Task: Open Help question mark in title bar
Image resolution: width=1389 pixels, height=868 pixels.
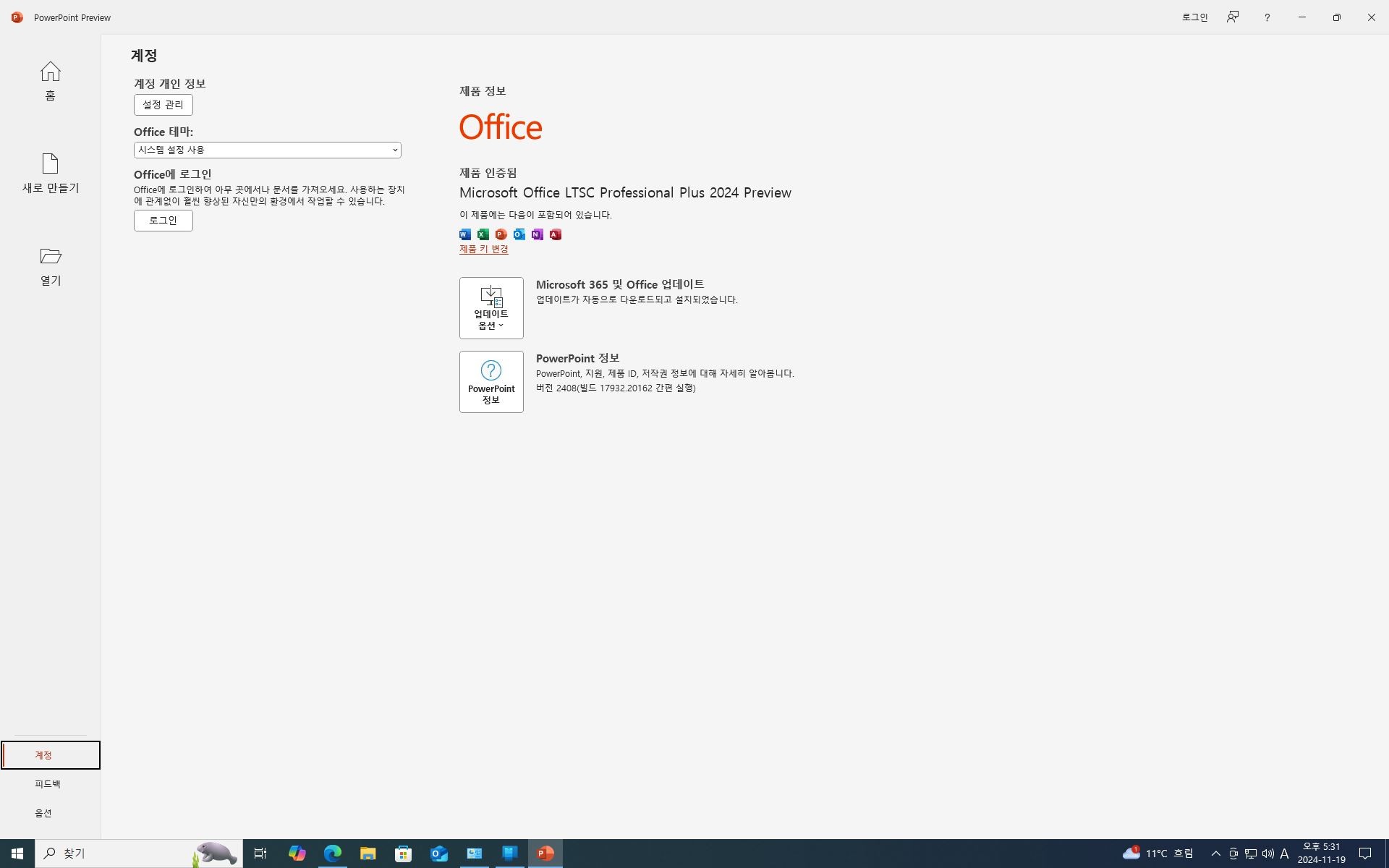Action: (x=1267, y=17)
